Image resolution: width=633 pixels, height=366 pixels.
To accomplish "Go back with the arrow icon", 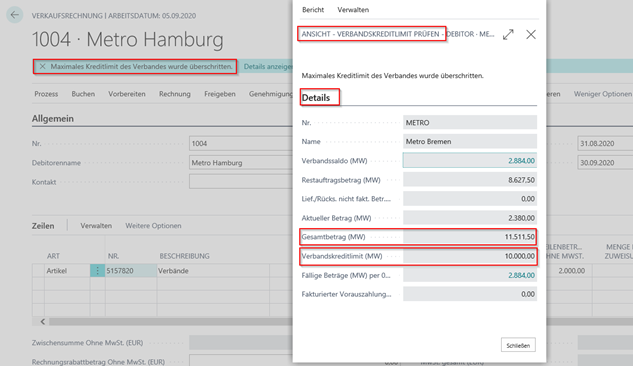I will (x=15, y=15).
